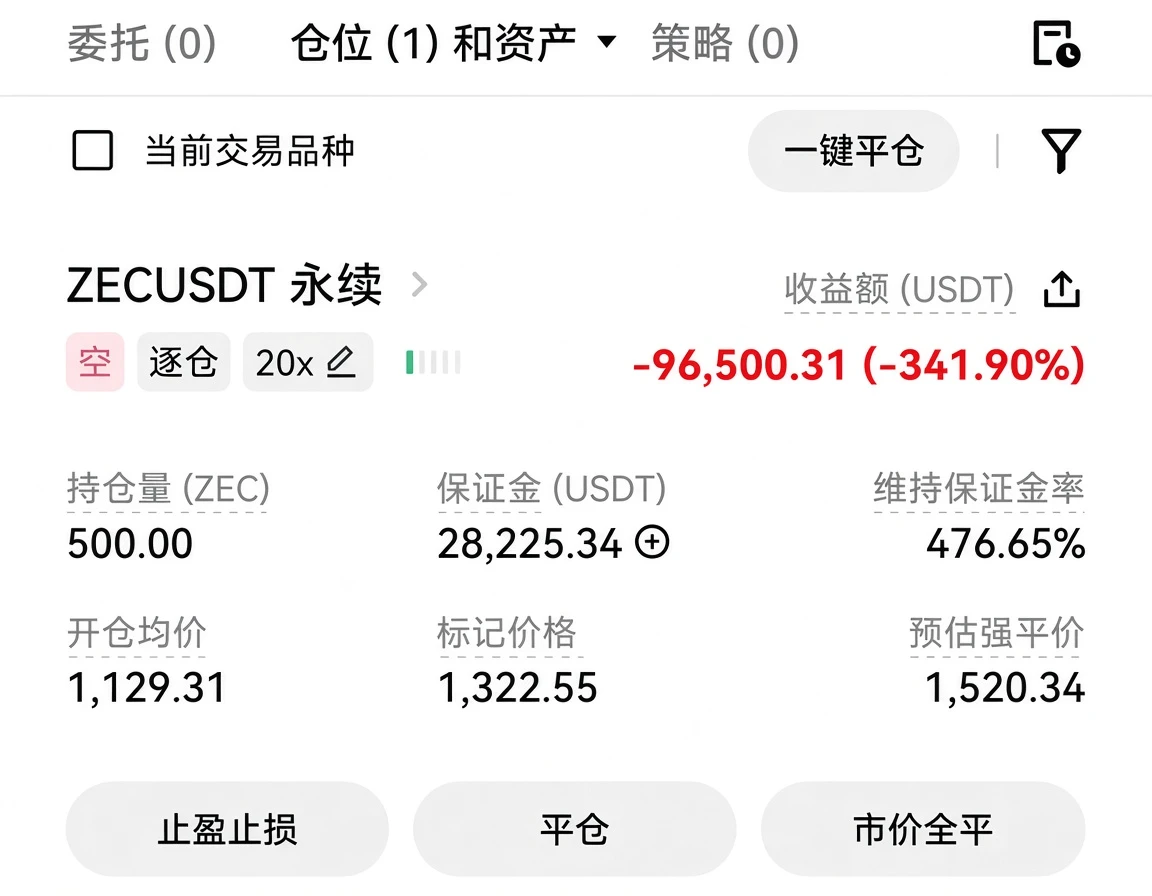Image resolution: width=1152 pixels, height=896 pixels.
Task: Tap the 预估强平价 label
Action: click(x=996, y=632)
